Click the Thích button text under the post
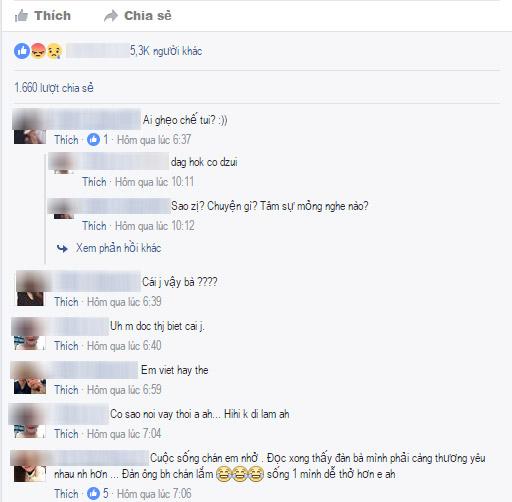Image resolution: width=512 pixels, height=502 pixels. click(53, 15)
